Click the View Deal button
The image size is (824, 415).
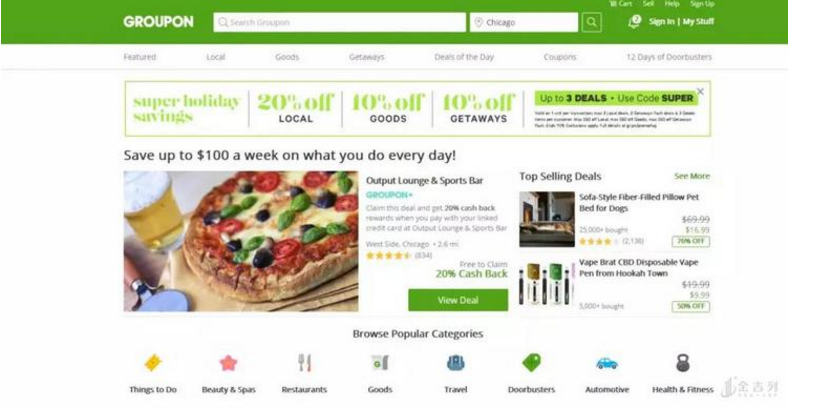click(458, 300)
